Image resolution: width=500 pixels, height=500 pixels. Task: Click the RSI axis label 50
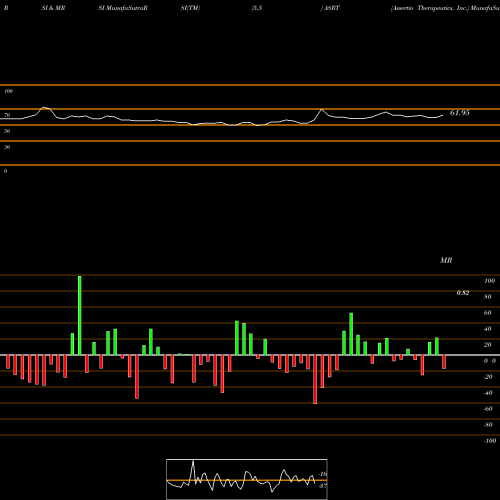[7, 131]
